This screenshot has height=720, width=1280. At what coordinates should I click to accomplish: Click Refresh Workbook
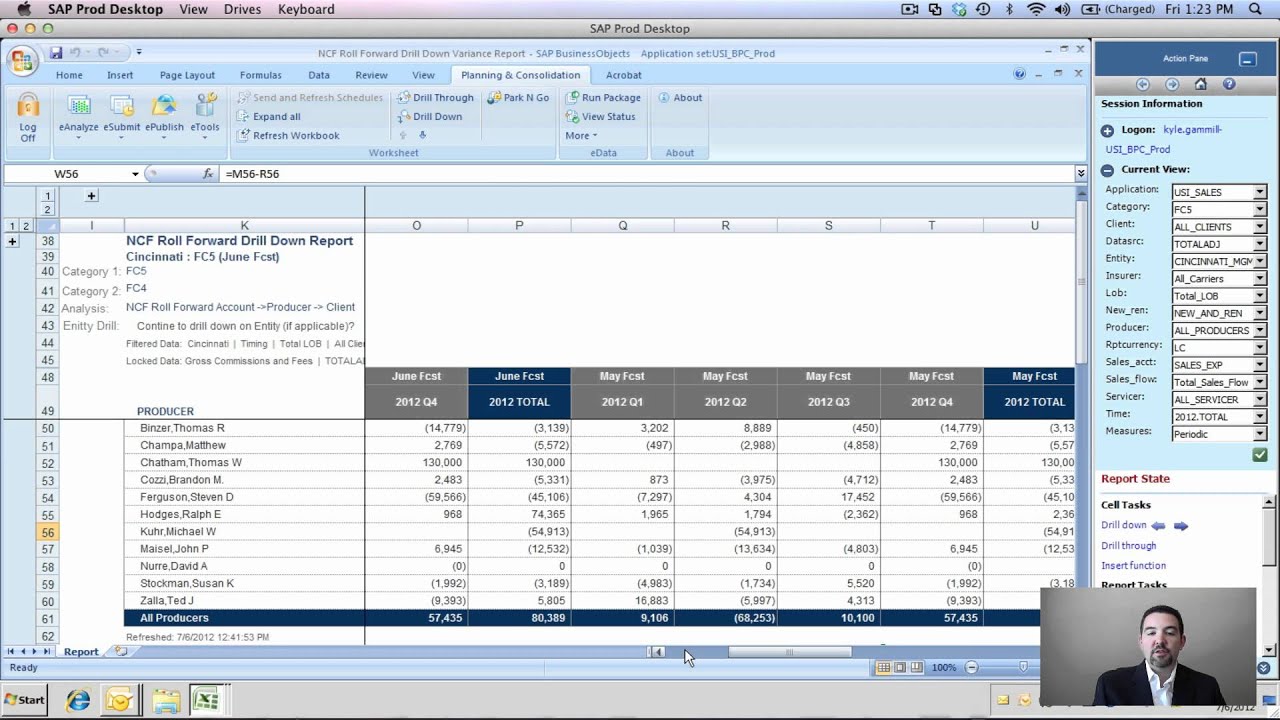click(288, 135)
